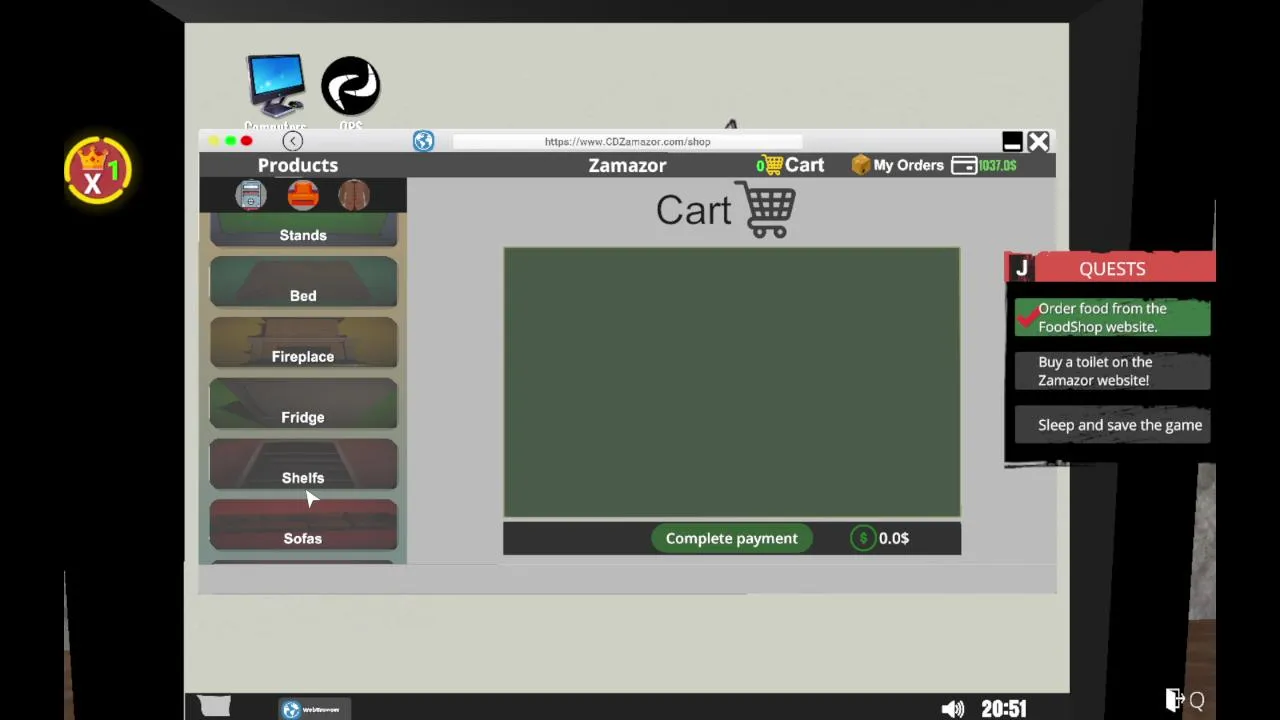Click the 20:51 taskbar clock
The image size is (1280, 720).
1003,709
